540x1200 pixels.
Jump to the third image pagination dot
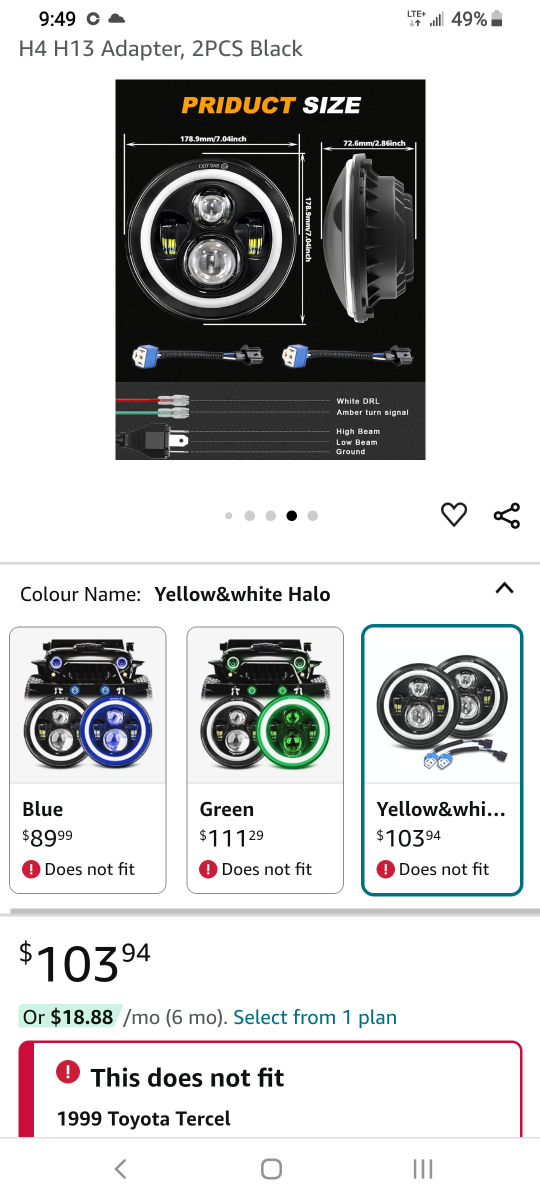click(x=270, y=516)
